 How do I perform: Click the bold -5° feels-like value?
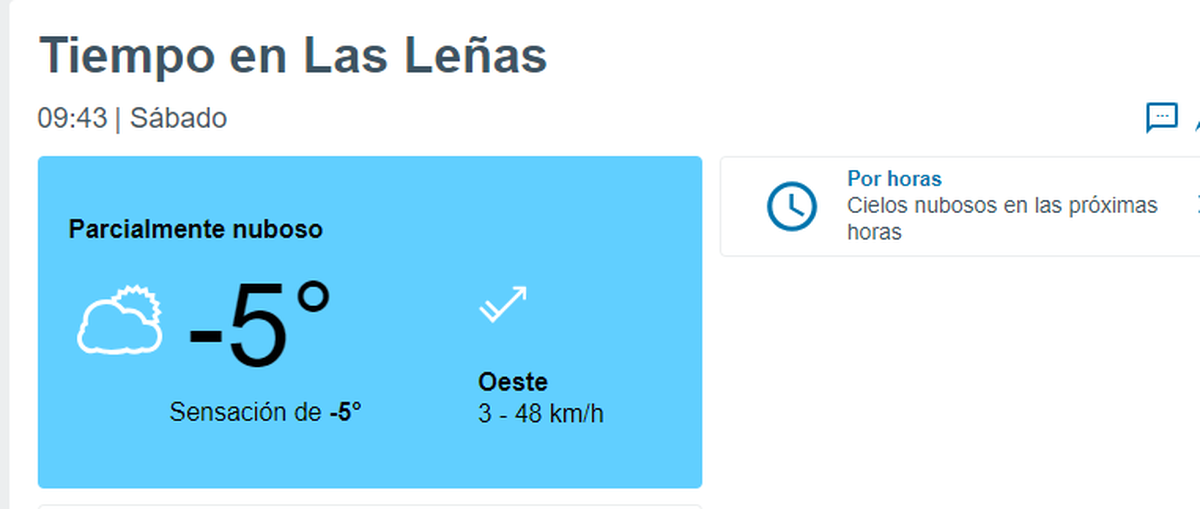point(345,412)
